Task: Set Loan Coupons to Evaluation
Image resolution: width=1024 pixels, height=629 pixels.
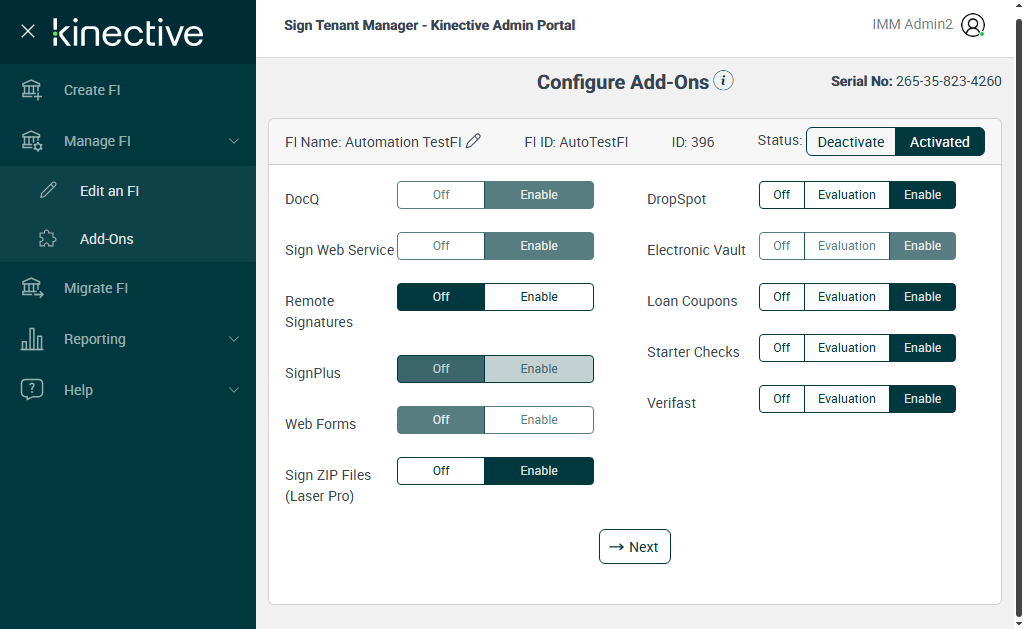Action: click(846, 297)
